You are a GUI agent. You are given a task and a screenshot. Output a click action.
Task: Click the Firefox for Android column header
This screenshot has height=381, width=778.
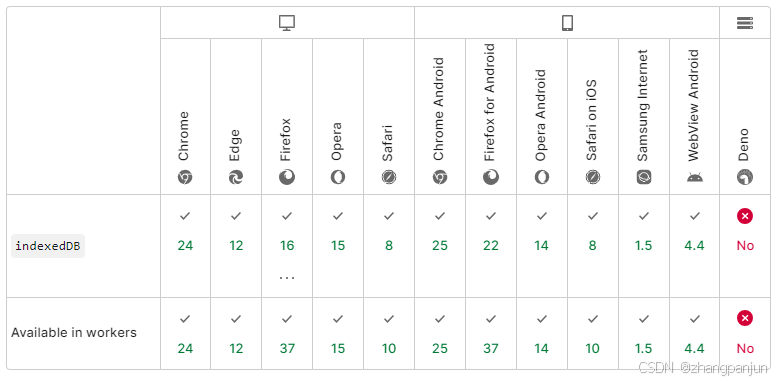[491, 116]
